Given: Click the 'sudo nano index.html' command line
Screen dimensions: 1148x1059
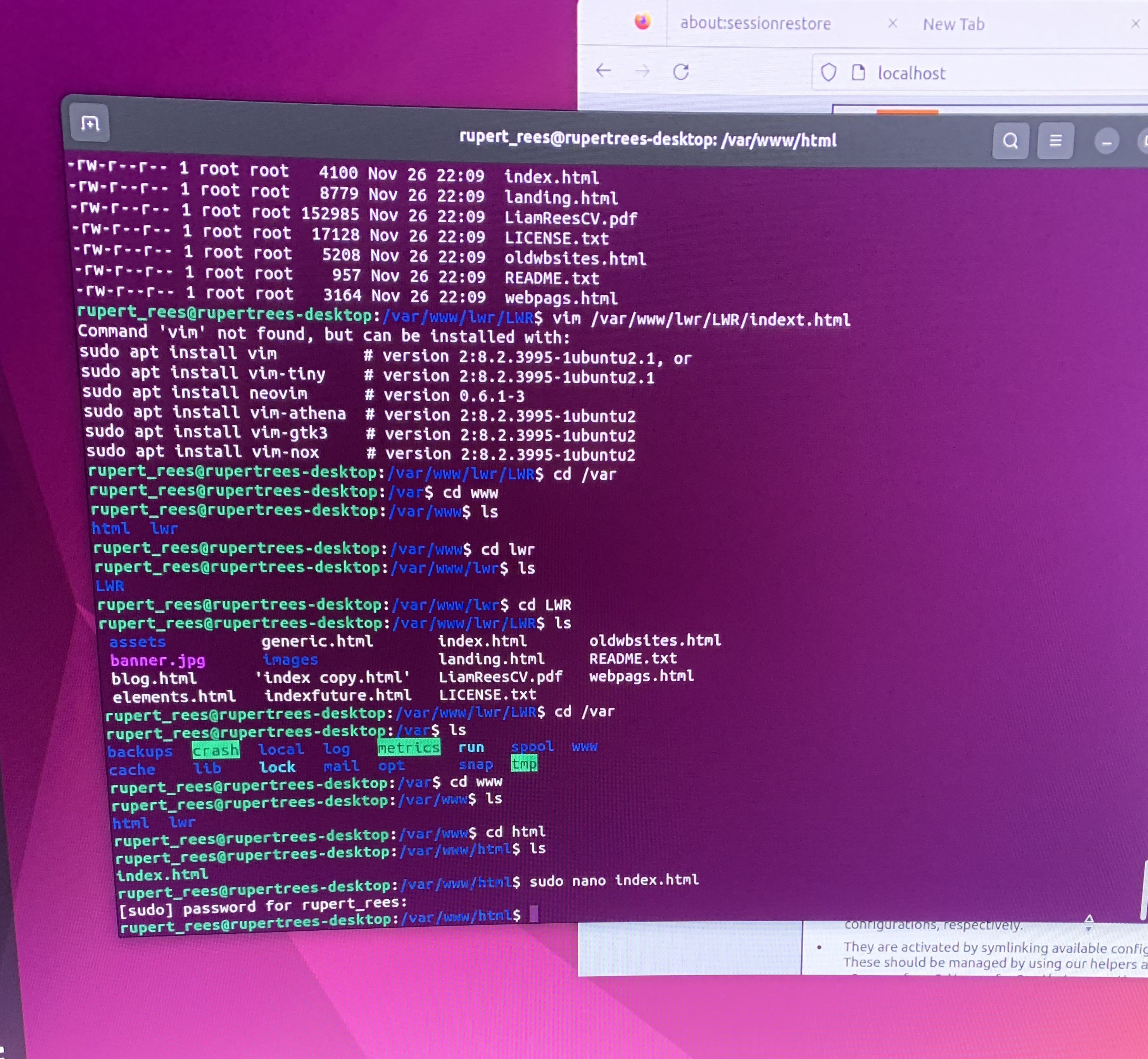Looking at the screenshot, I should tap(613, 880).
